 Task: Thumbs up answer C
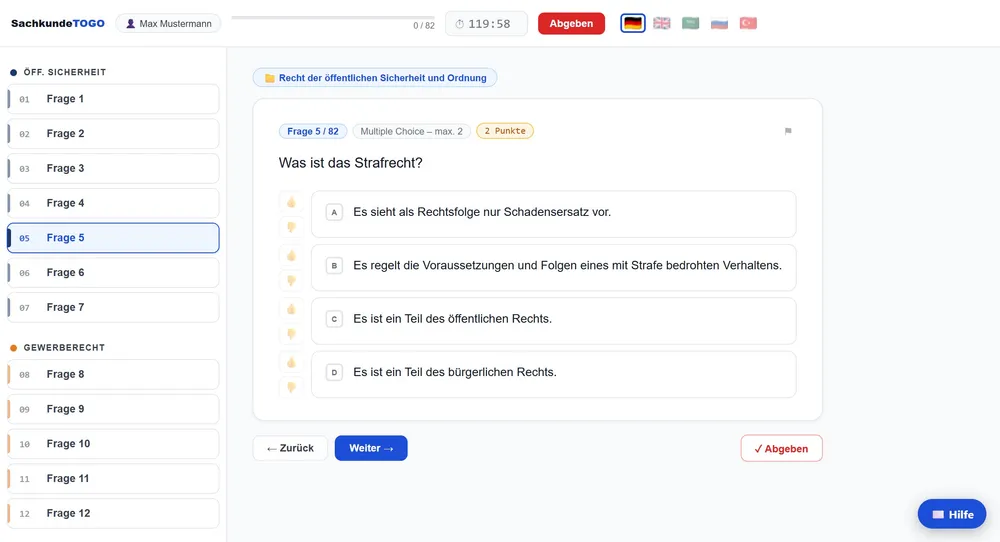[x=291, y=309]
